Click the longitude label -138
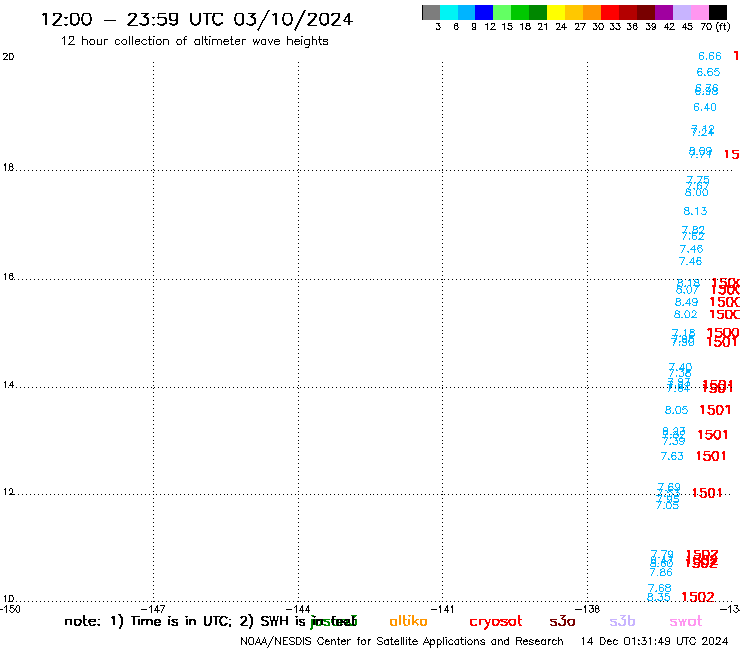Viewport: 740px width, 650px height. click(x=588, y=609)
